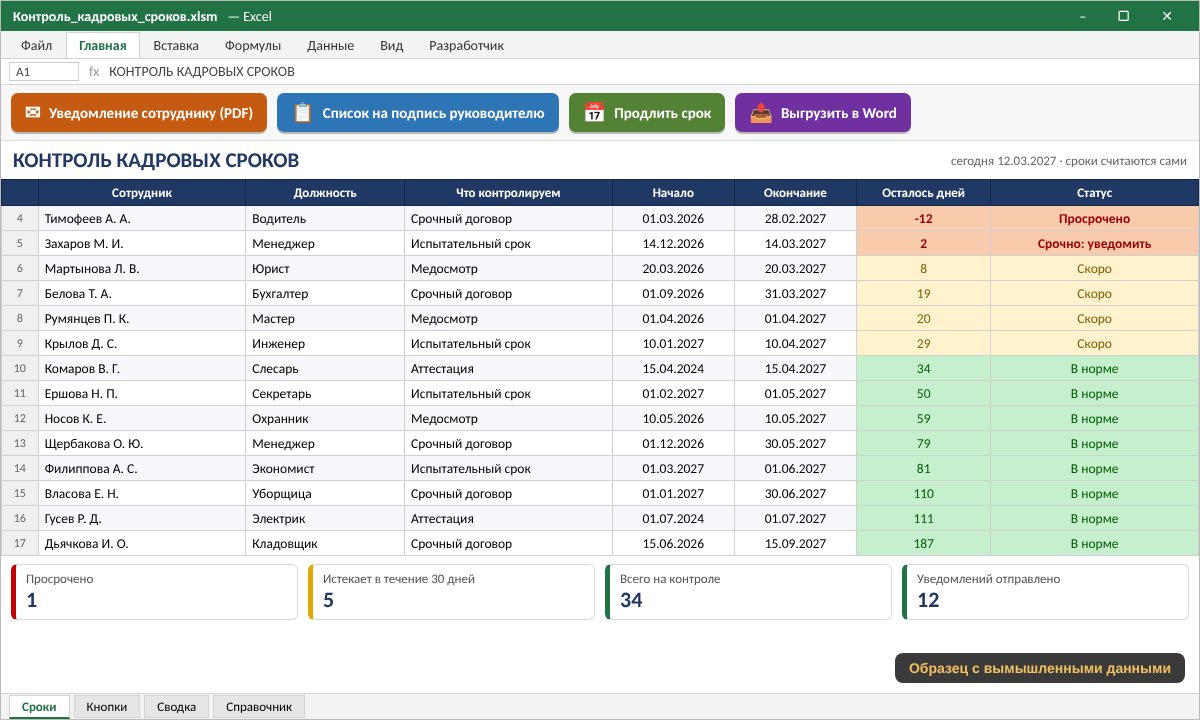Click the envelope icon on the employee notification button
Screen dimensions: 1200x720
33,113
